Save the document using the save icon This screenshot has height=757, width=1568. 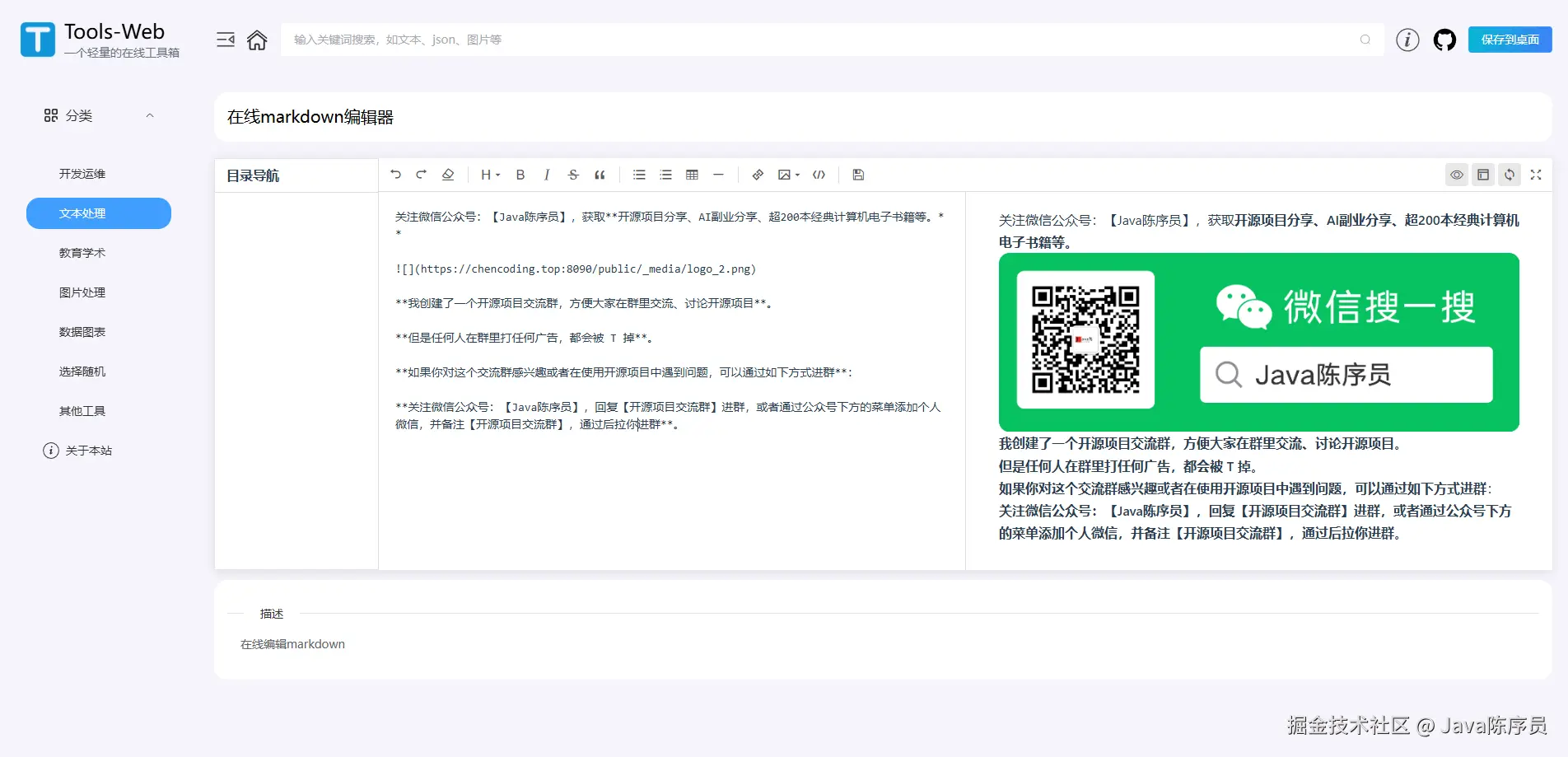(858, 175)
